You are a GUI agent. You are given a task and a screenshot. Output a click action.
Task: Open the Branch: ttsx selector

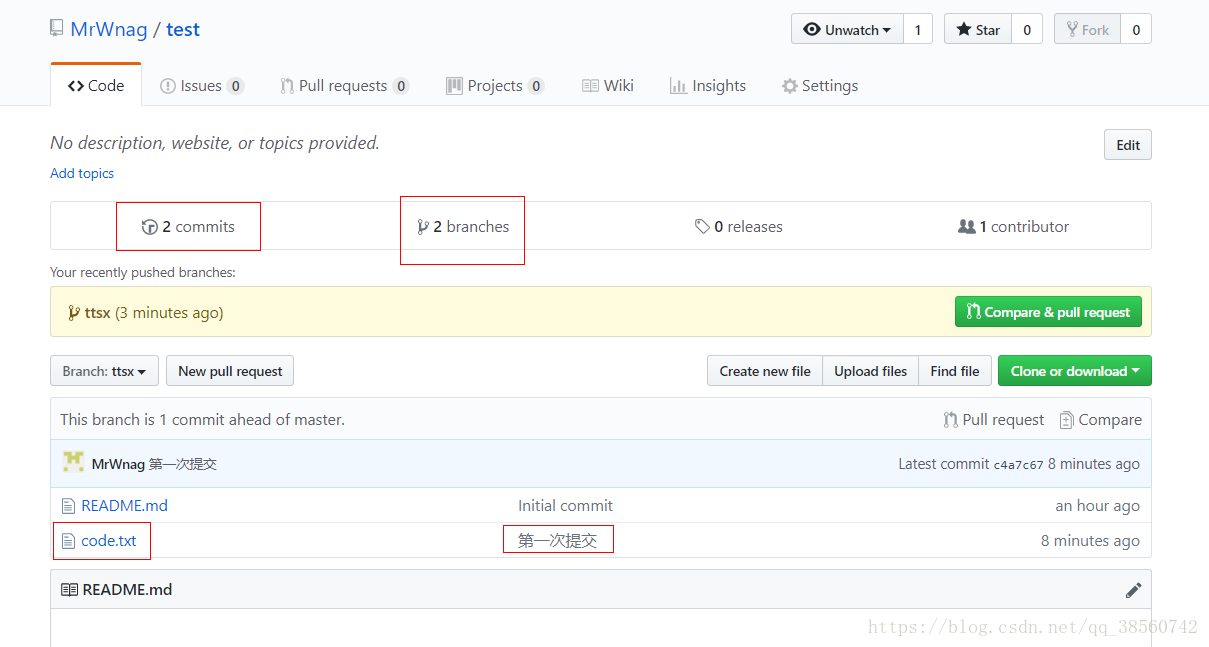[x=104, y=371]
